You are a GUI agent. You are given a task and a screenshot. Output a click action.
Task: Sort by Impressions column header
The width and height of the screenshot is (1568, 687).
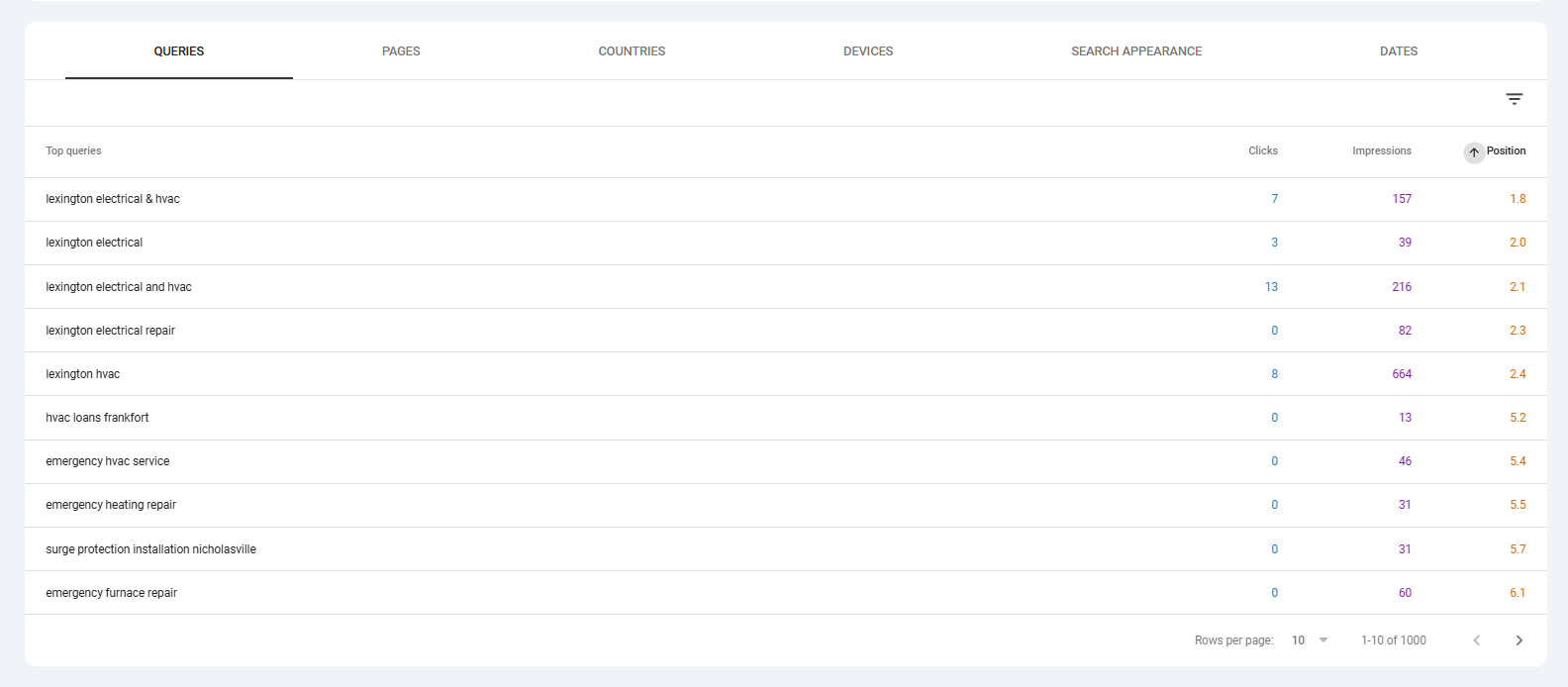(1381, 151)
